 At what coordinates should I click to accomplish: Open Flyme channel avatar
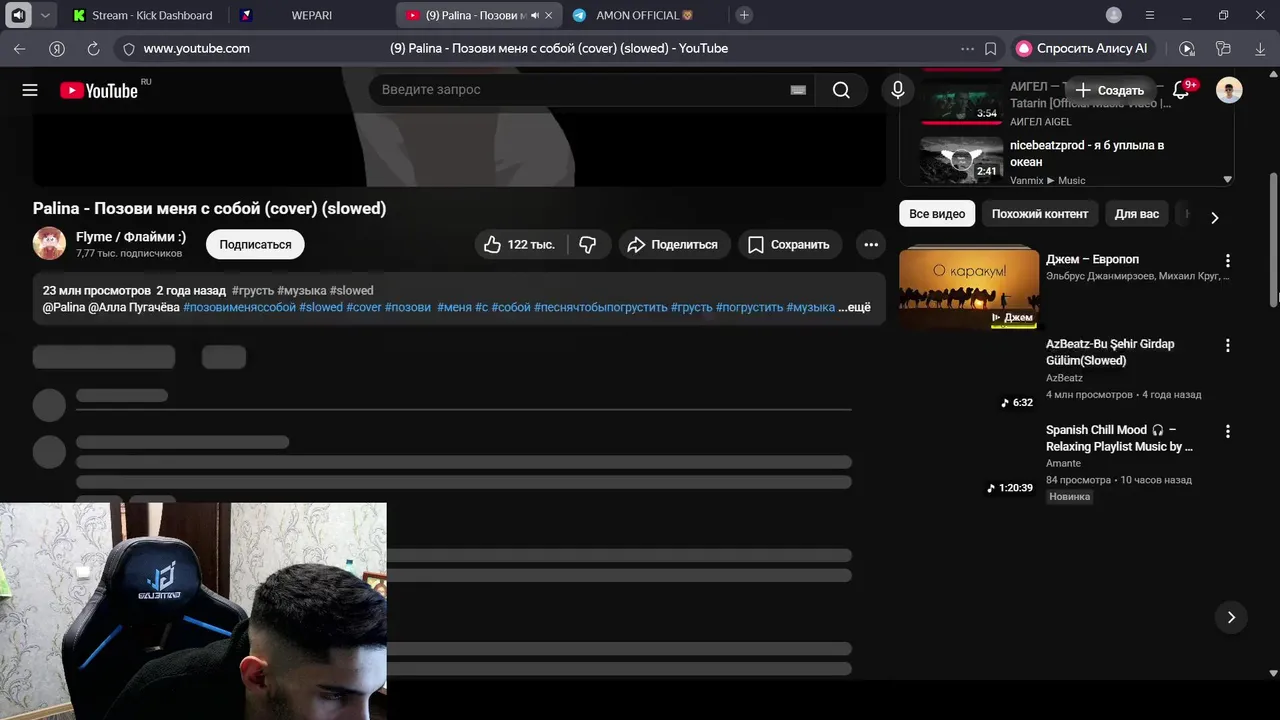[x=49, y=243]
